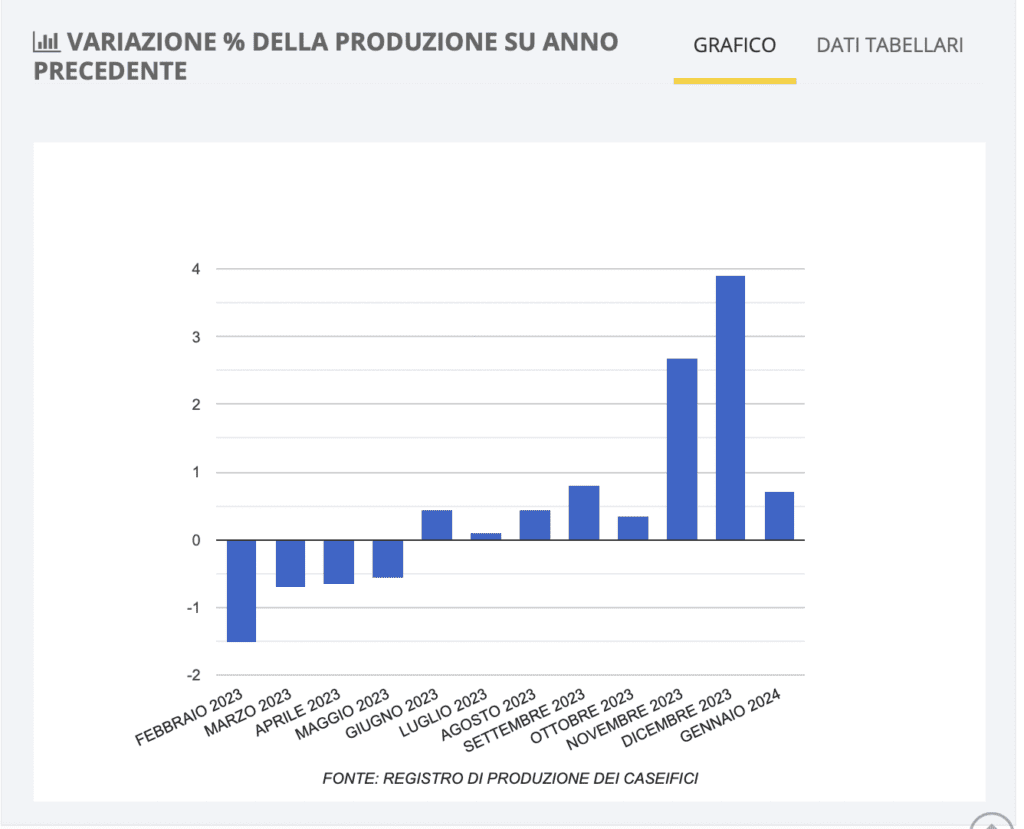Click the Agosto 2023 bar
Screen dimensions: 1024x829
coord(535,525)
